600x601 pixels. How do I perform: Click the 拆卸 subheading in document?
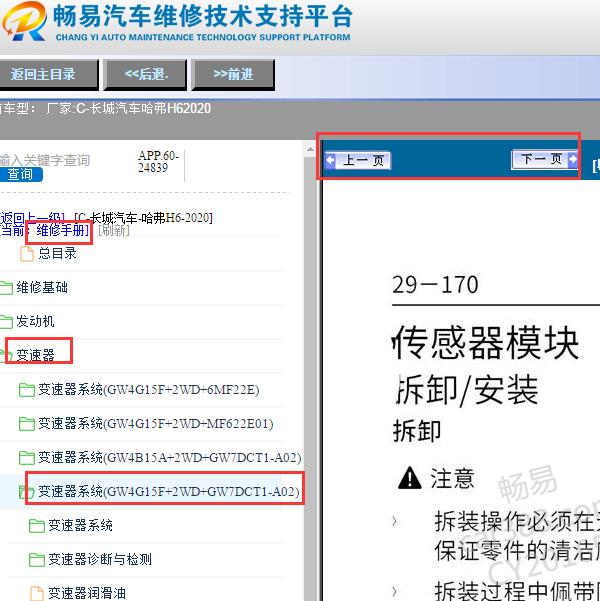(417, 431)
